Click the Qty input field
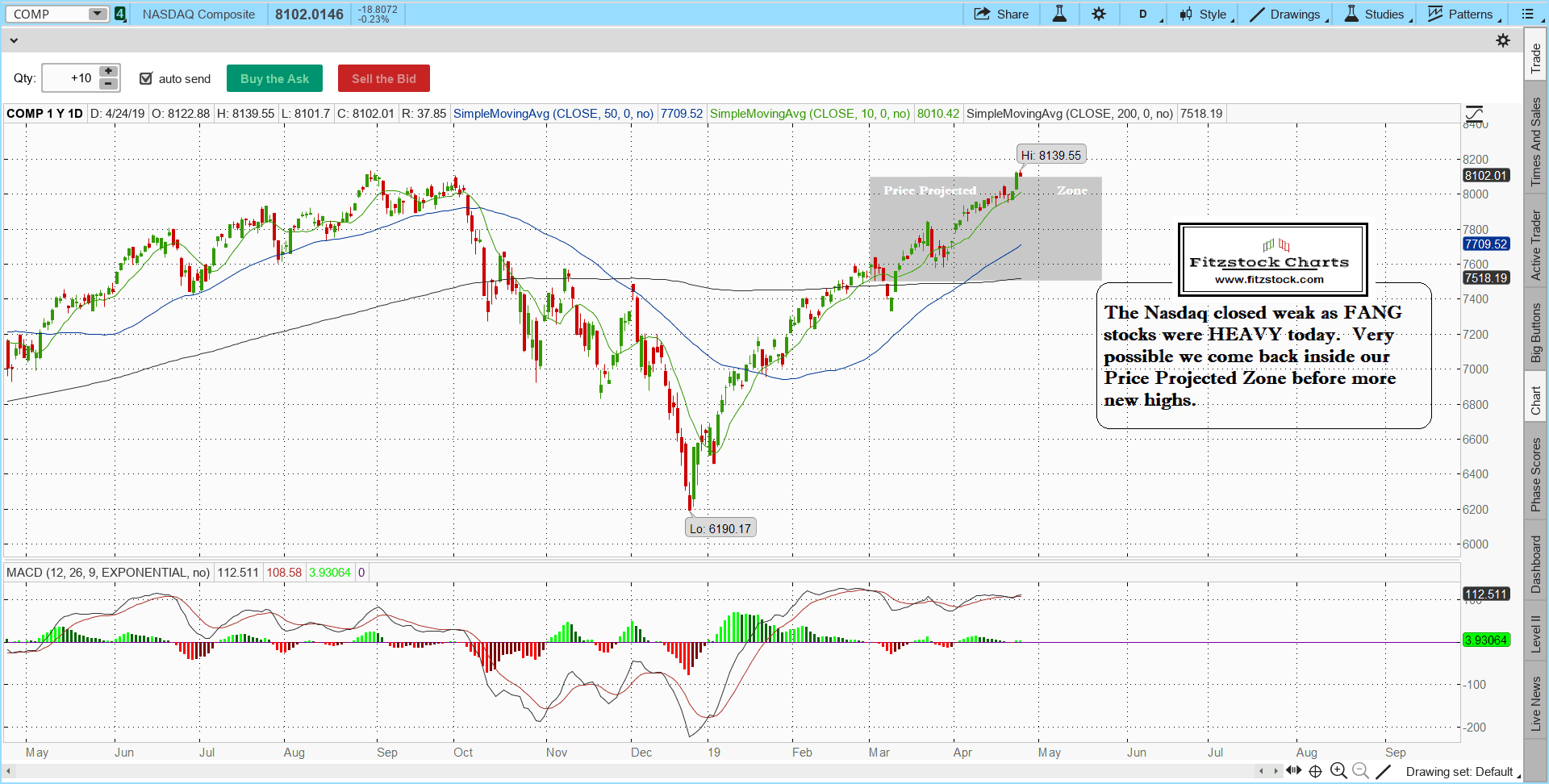Screen dimensions: 1549x784 click(71, 78)
